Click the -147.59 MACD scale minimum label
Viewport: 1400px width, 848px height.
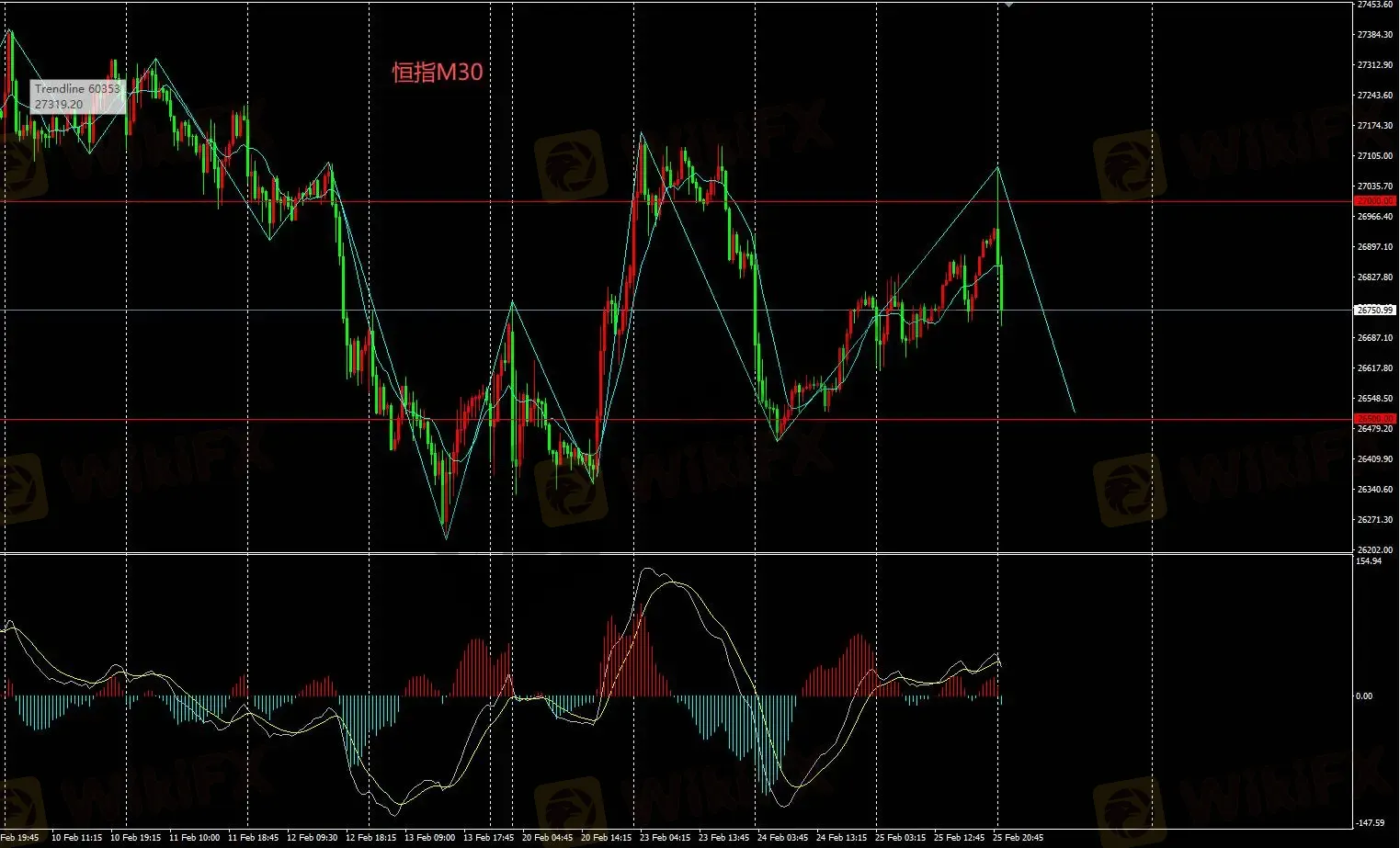point(1371,823)
